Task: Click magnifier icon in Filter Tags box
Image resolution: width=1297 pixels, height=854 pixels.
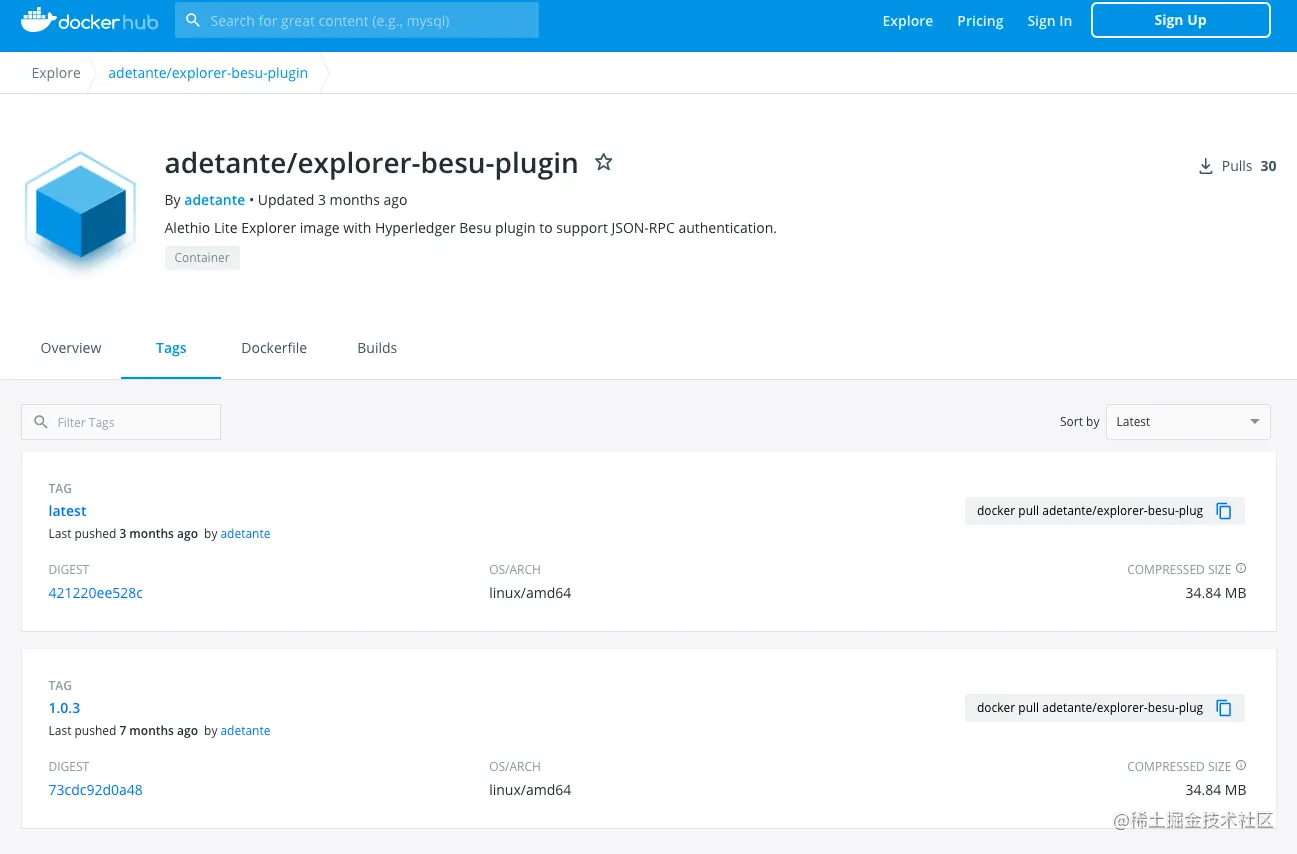Action: pos(41,422)
